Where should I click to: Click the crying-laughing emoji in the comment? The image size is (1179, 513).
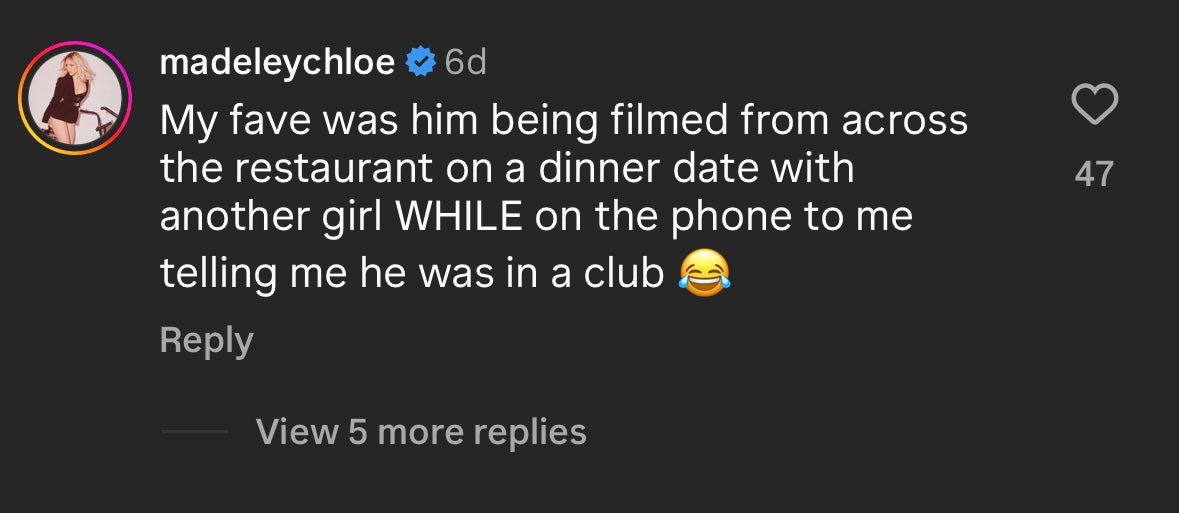click(x=704, y=272)
